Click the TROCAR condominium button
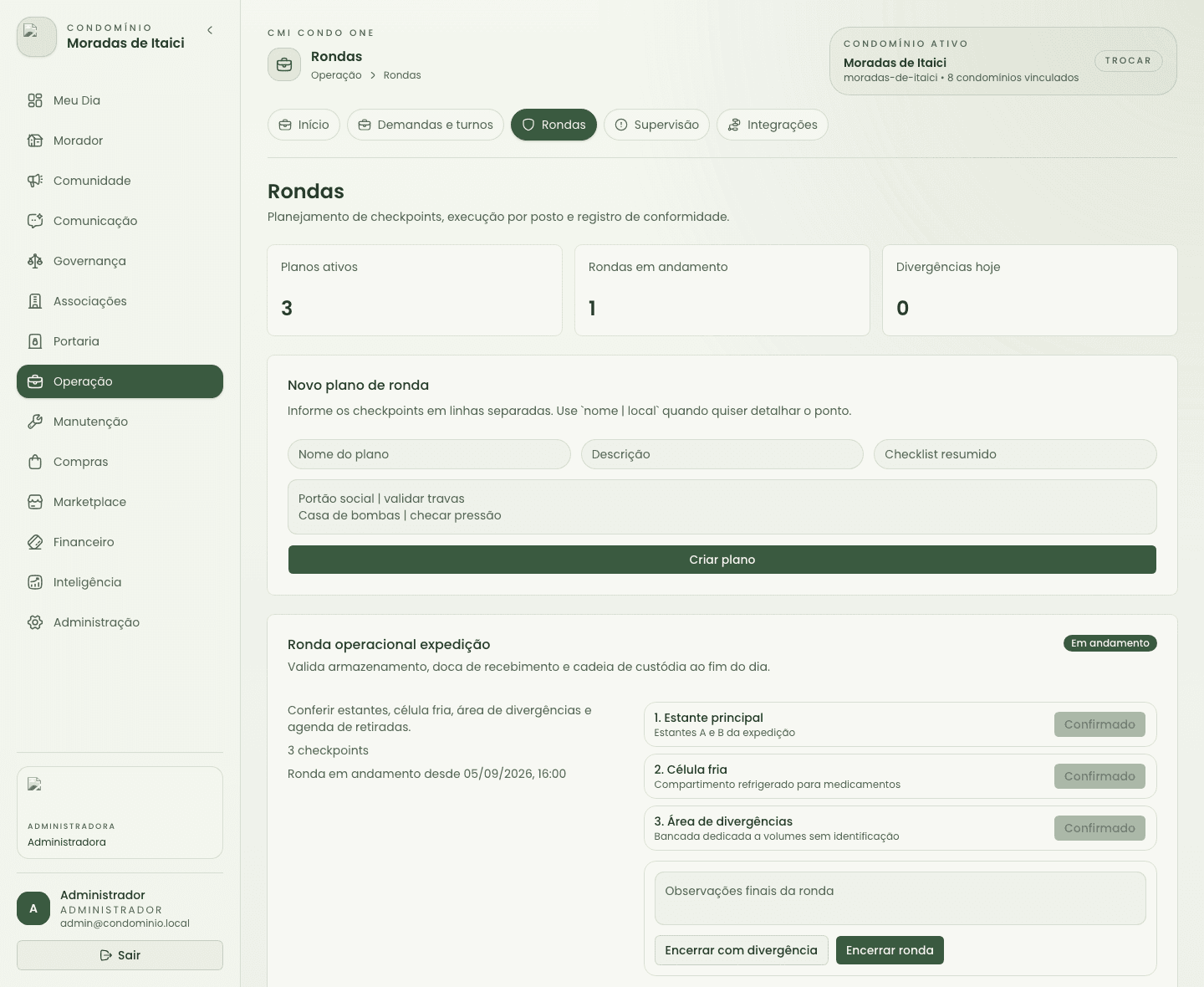Screen dimensions: 1204x987 point(1128,61)
